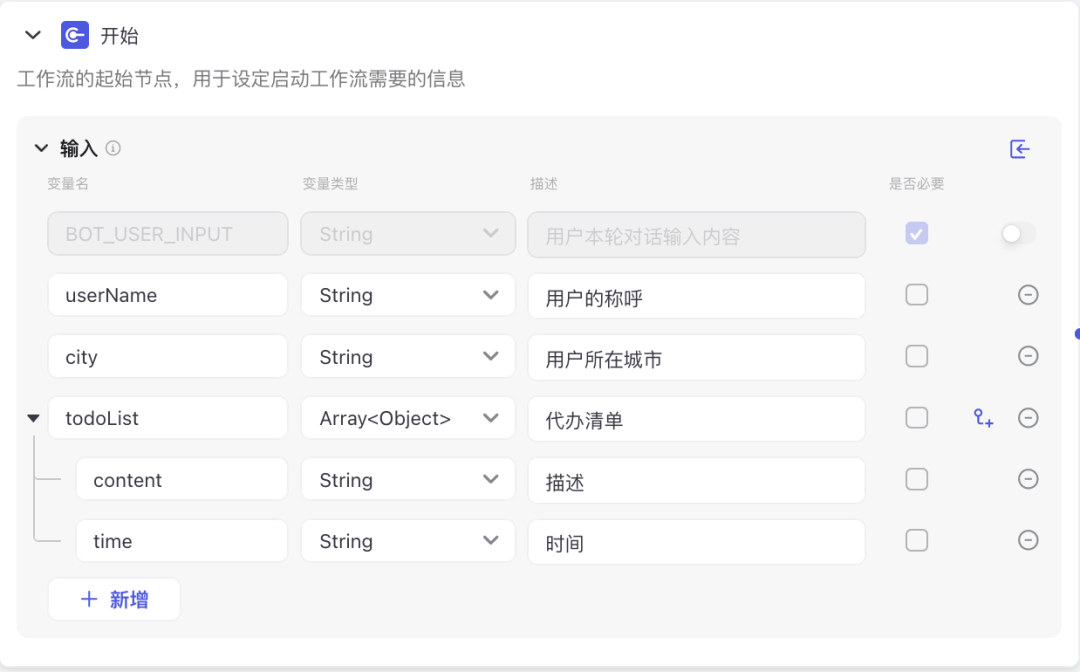This screenshot has height=672, width=1080.
Task: Remove the userName variable row
Action: point(1028,295)
